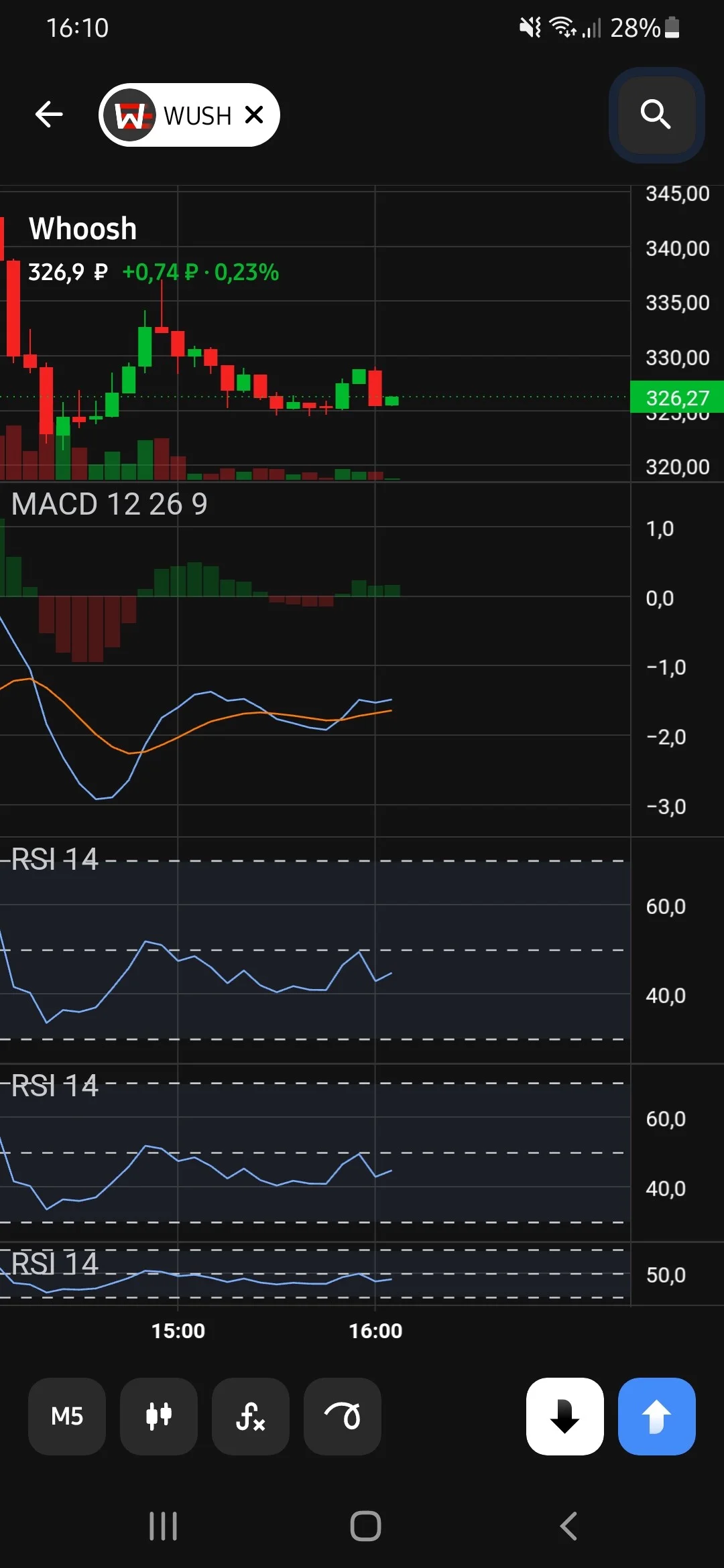The image size is (724, 1568).
Task: Open the search magnifier button
Action: [x=656, y=115]
